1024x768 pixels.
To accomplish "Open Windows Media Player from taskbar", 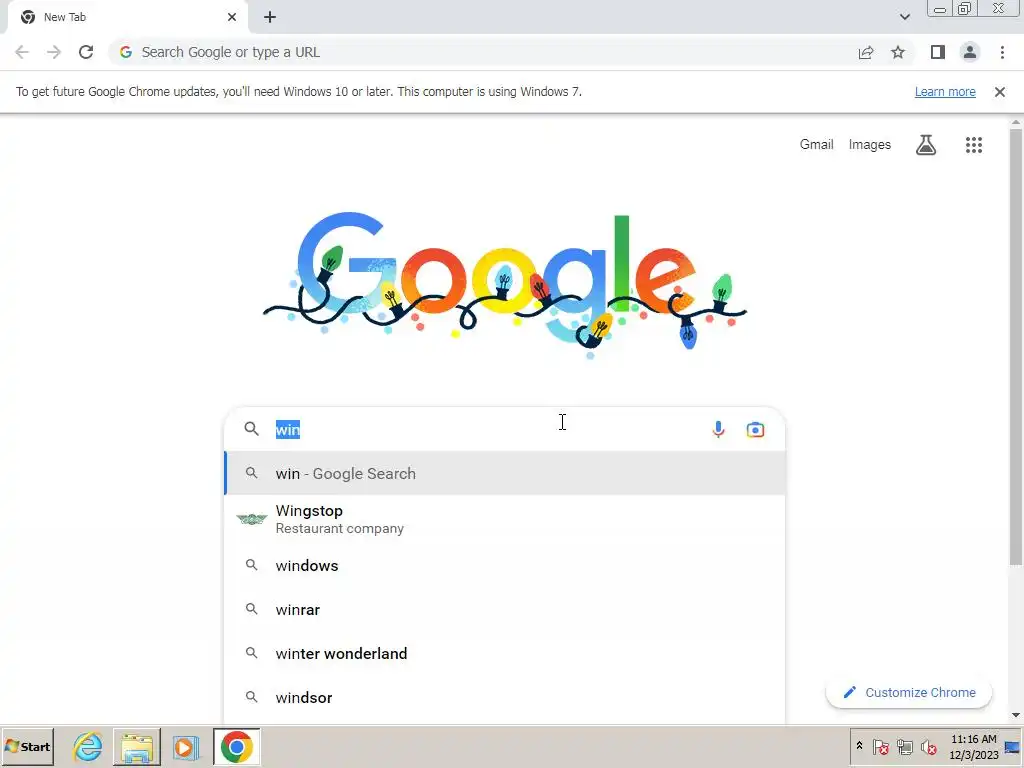I will tap(185, 746).
